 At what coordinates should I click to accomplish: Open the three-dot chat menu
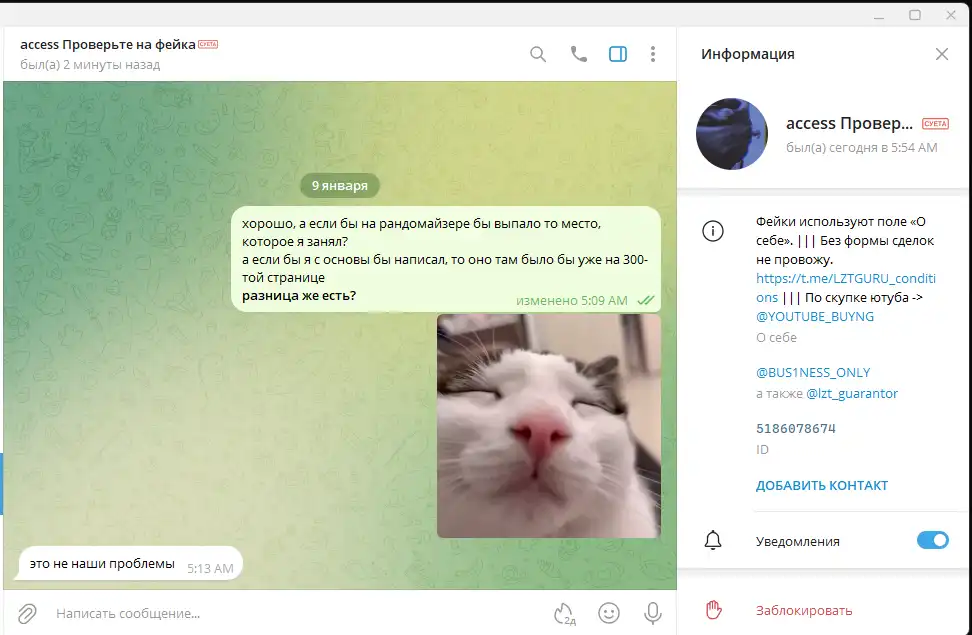(x=653, y=54)
